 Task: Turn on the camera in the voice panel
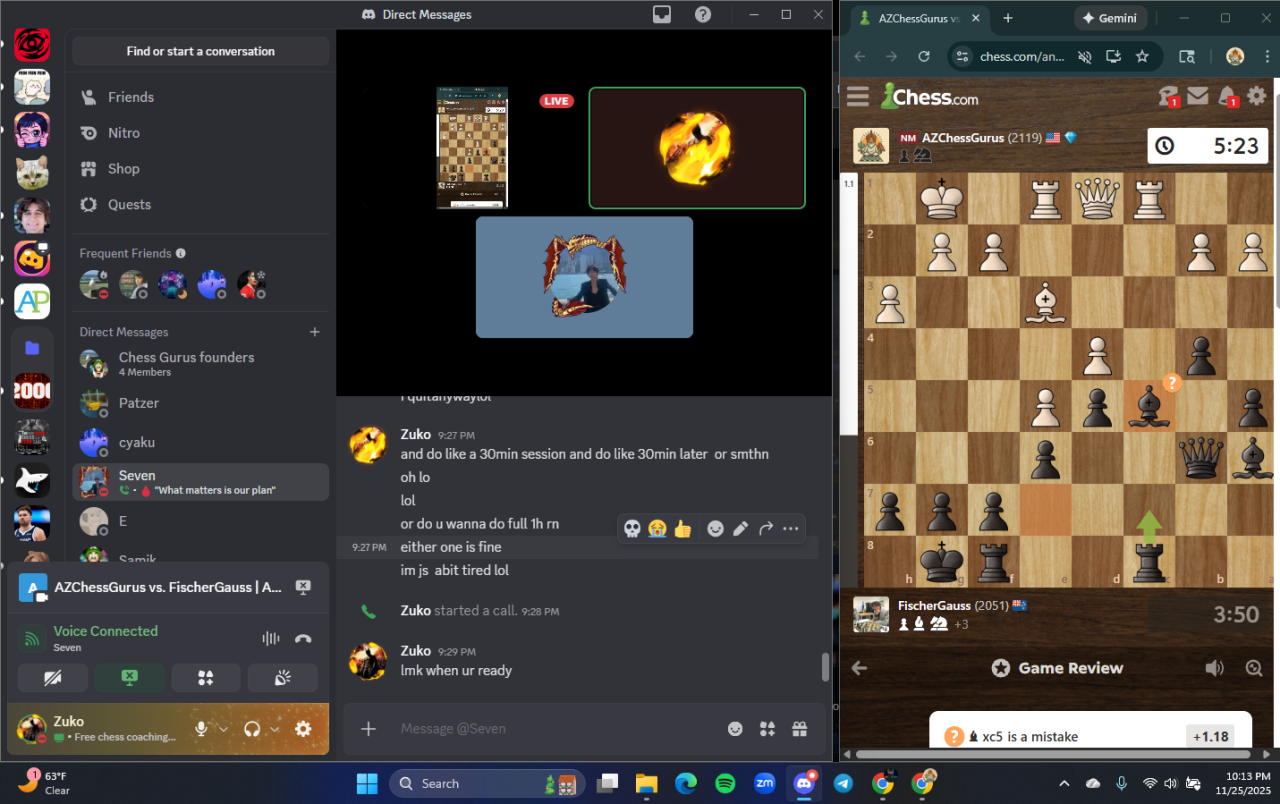(53, 678)
